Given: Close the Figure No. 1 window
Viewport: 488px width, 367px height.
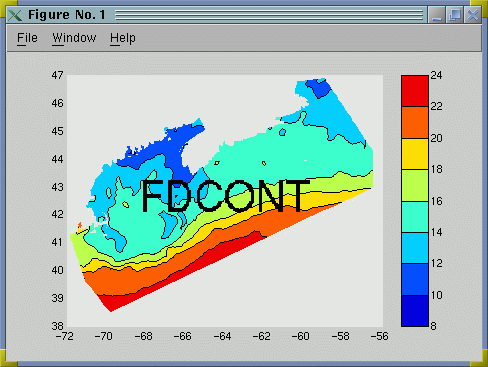Looking at the screenshot, I should [x=473, y=15].
